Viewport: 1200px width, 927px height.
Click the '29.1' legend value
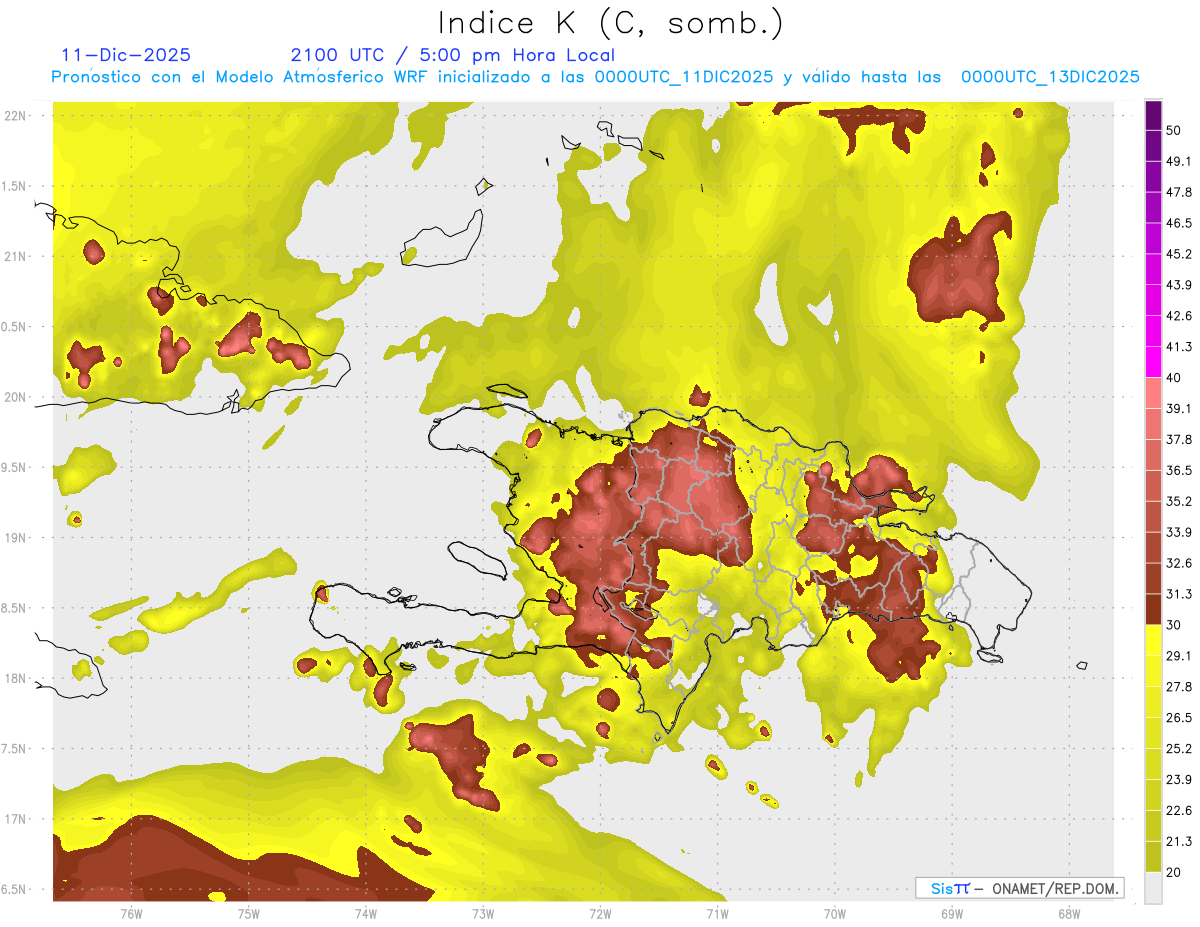click(1179, 656)
